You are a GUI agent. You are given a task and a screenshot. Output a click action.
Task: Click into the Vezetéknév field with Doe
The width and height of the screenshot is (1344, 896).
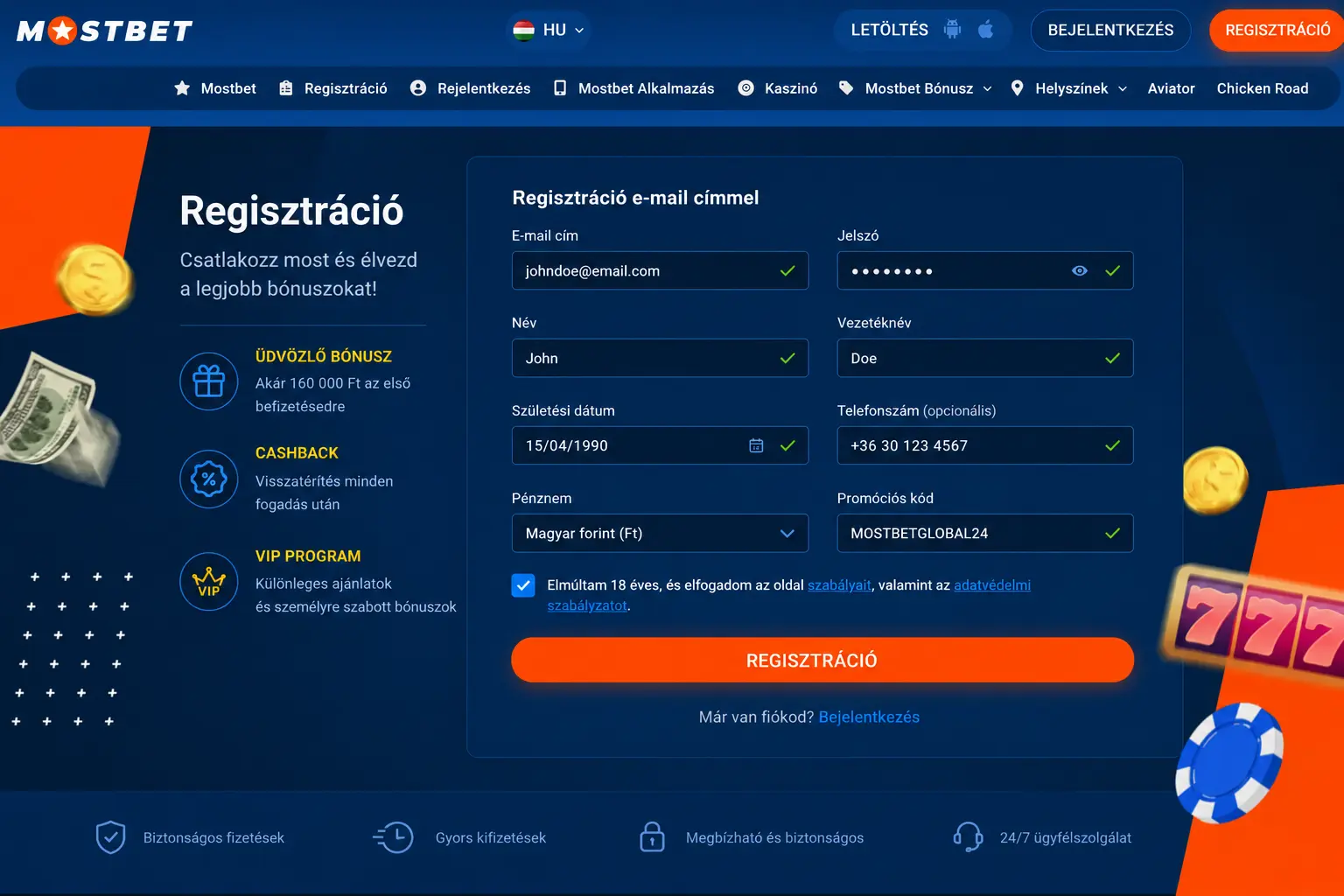coord(985,358)
